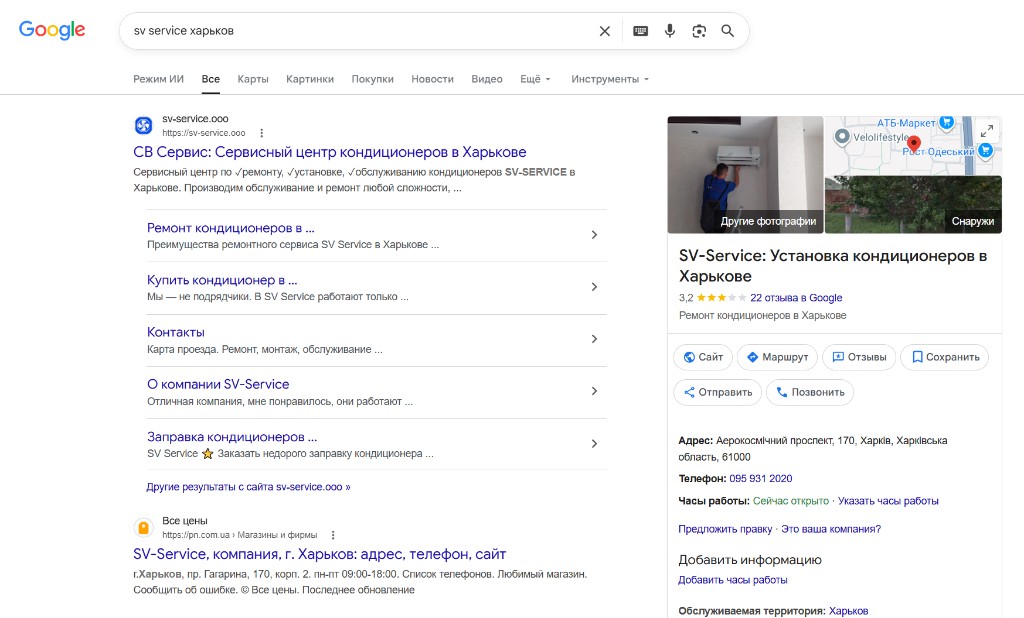
Task: Switch to Режим ИИ tab
Action: point(159,79)
